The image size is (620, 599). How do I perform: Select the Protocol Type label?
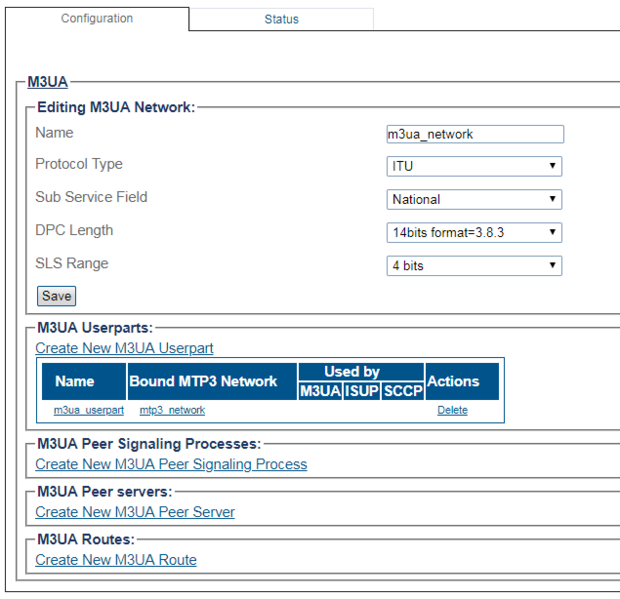79,164
